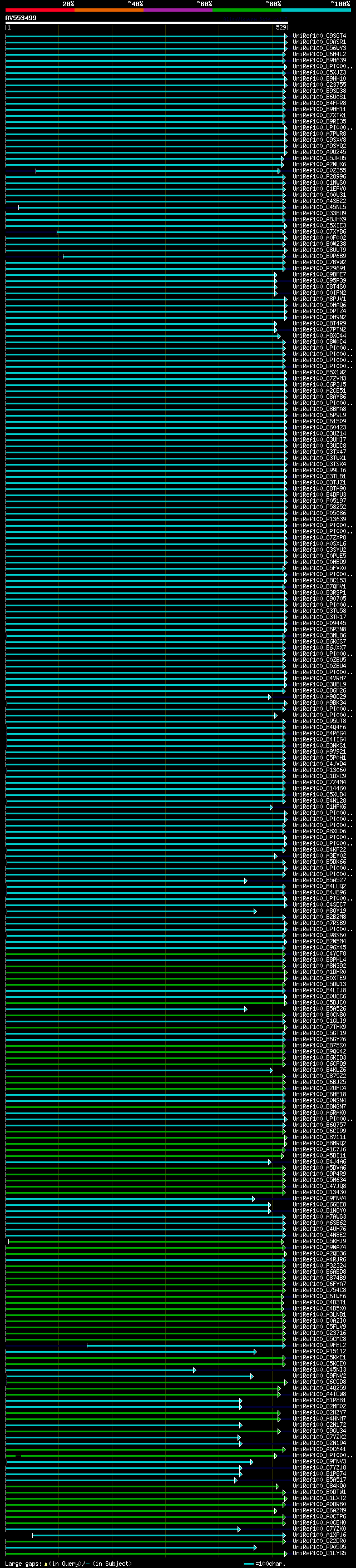Select the UniRef100_Q45NL5 label
This screenshot has height=1568, width=356.
coord(319,207)
